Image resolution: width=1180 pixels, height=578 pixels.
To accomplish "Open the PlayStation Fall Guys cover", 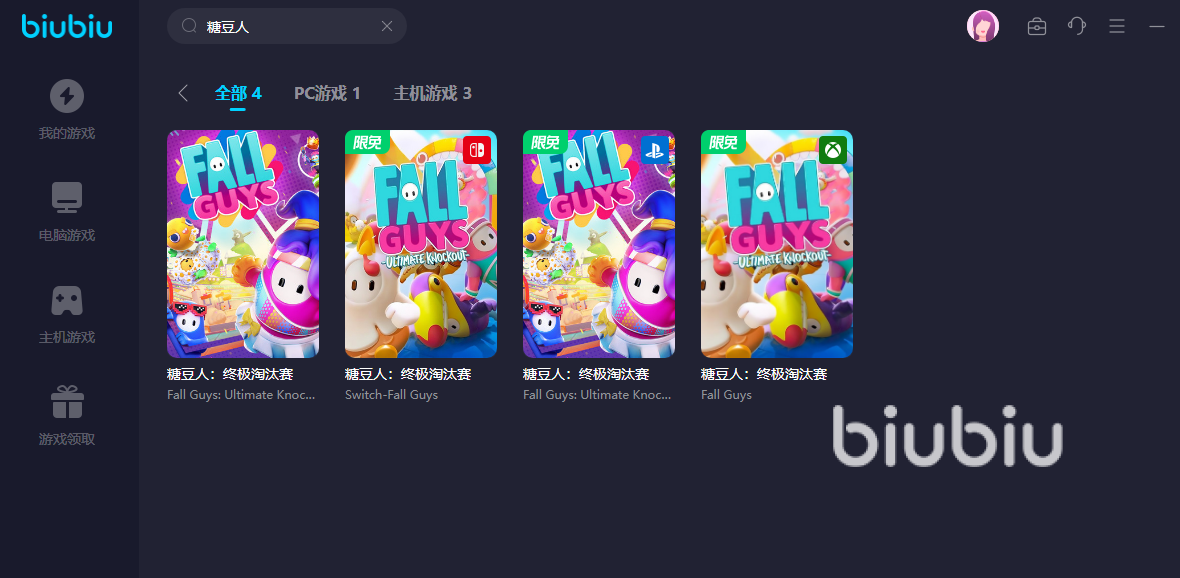I will [x=599, y=244].
